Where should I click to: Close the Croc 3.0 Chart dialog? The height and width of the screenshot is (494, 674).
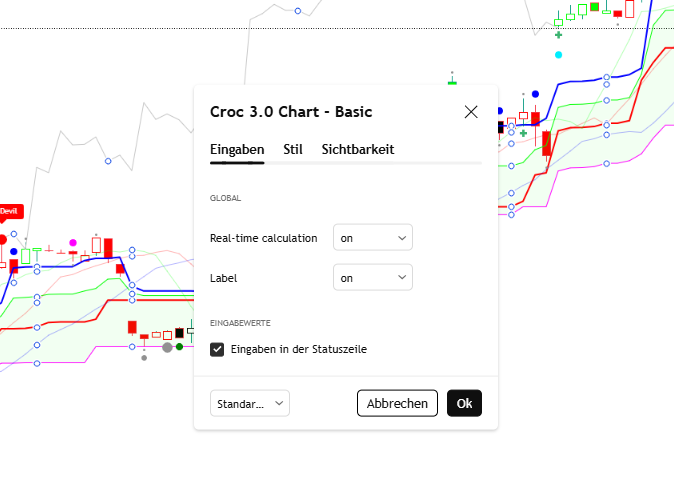(x=471, y=112)
